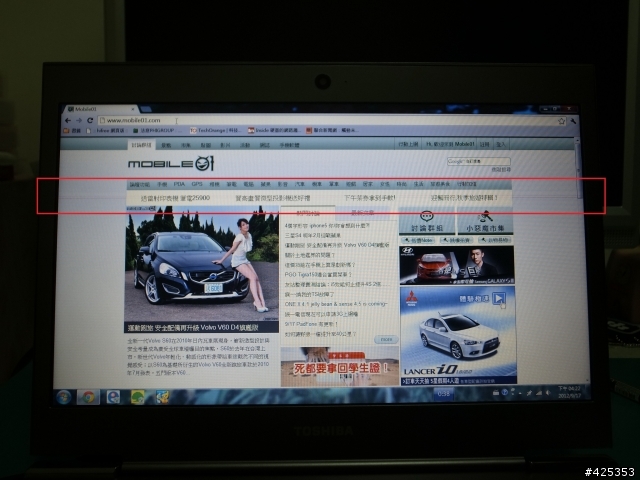Reload the page with the refresh icon
The image size is (640, 480).
pos(90,120)
